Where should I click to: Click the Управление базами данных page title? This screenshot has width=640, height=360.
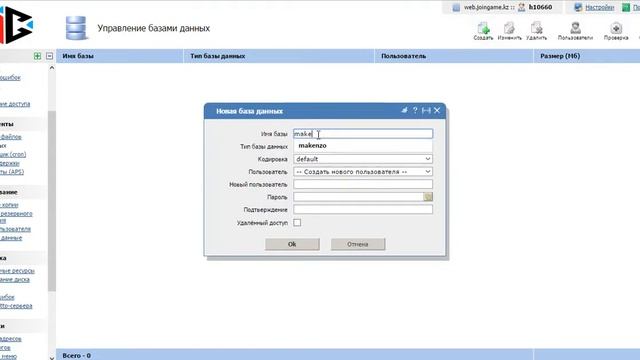[x=153, y=28]
